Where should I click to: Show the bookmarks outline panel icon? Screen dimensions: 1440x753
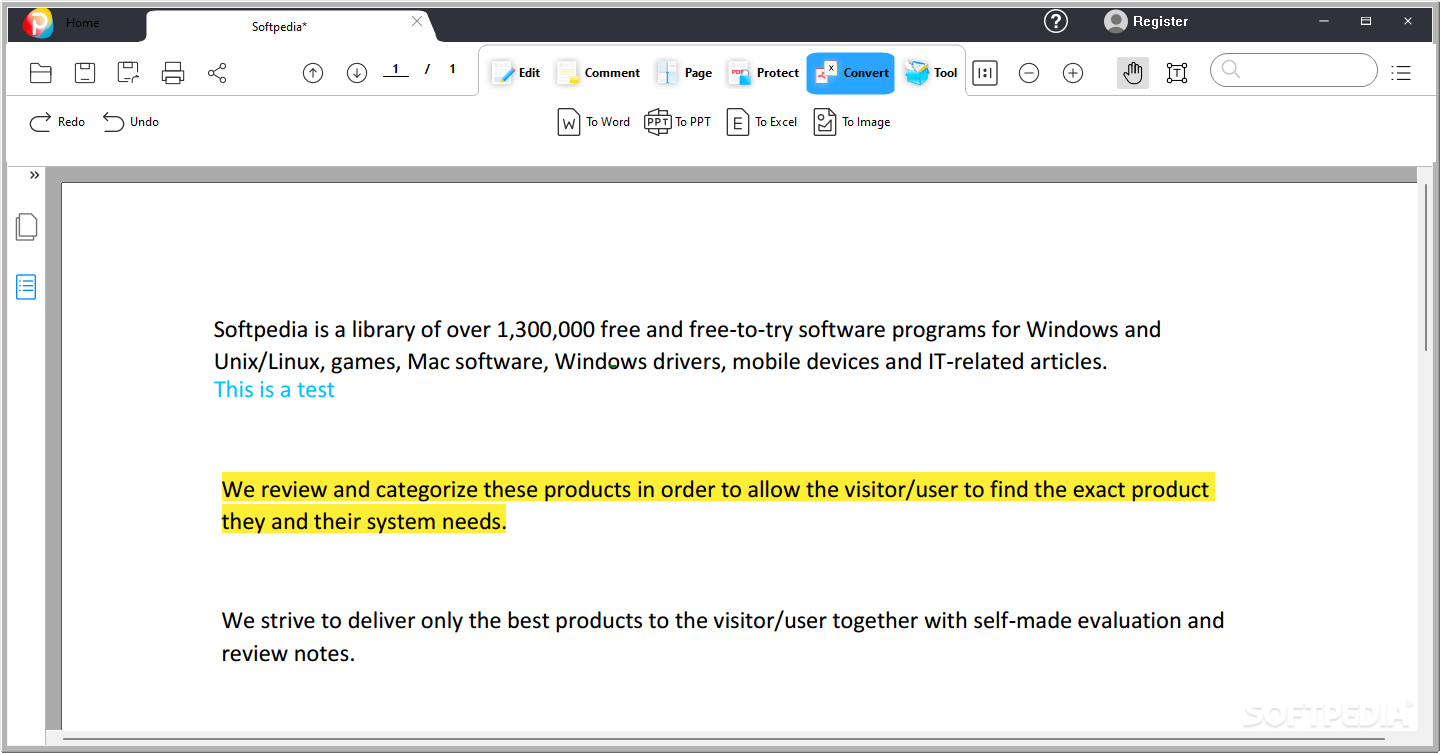[26, 287]
